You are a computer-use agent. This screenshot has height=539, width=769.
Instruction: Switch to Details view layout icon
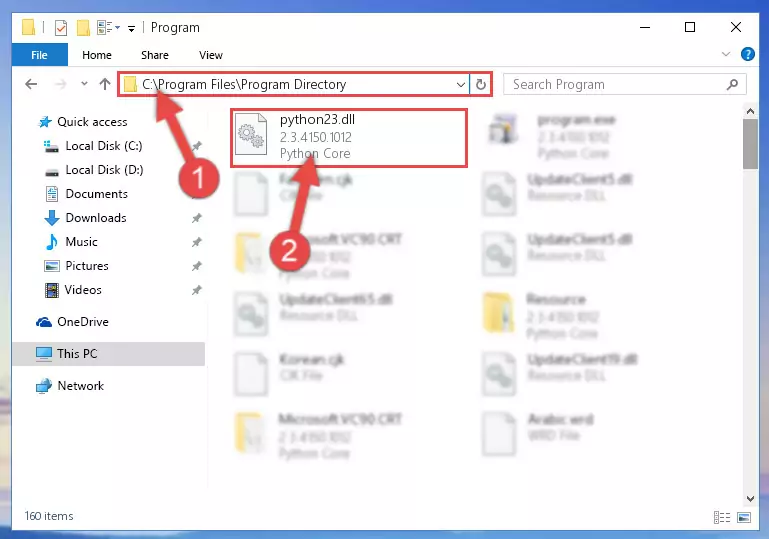tap(722, 517)
